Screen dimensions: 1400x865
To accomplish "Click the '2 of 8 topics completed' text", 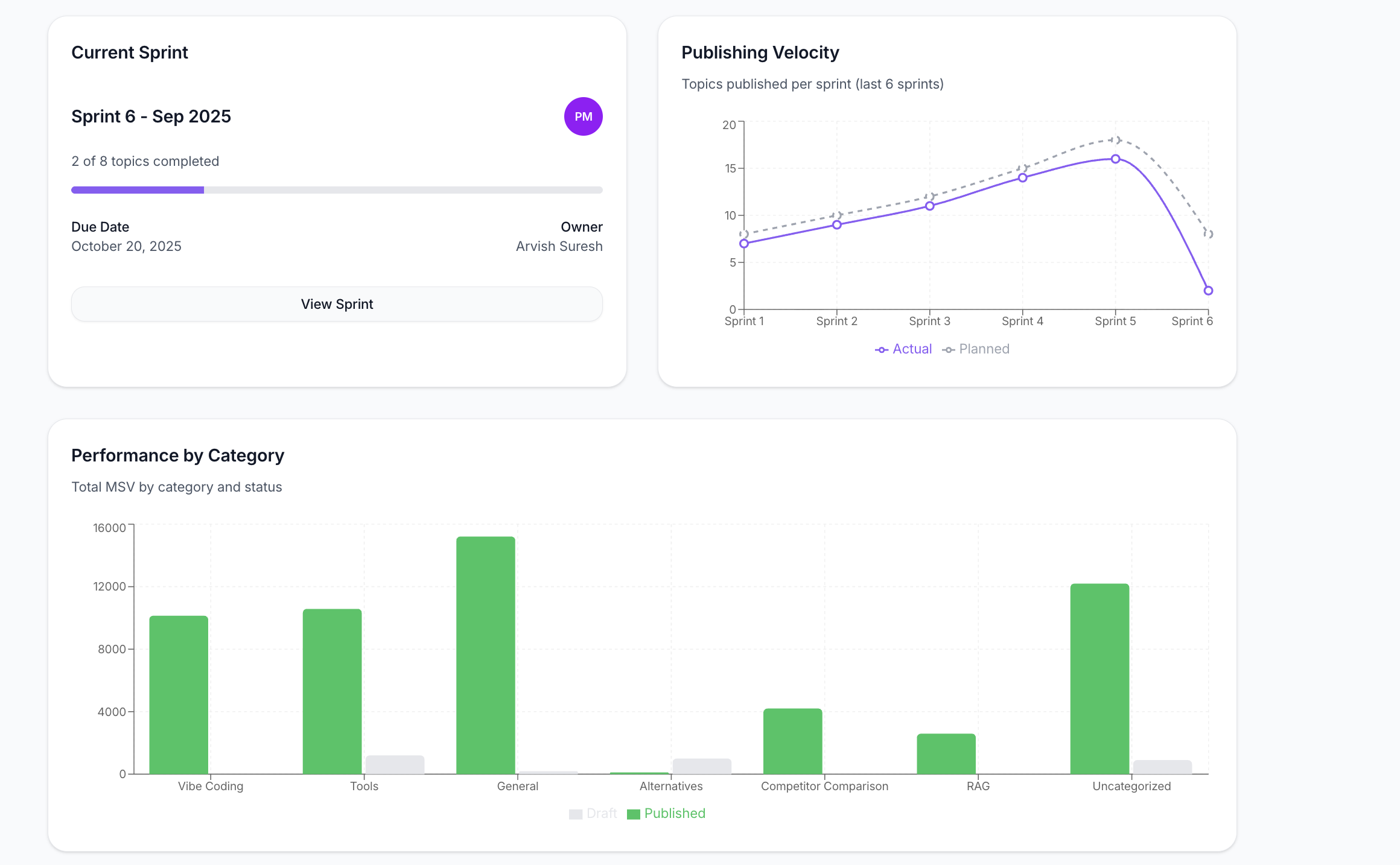I will (145, 162).
